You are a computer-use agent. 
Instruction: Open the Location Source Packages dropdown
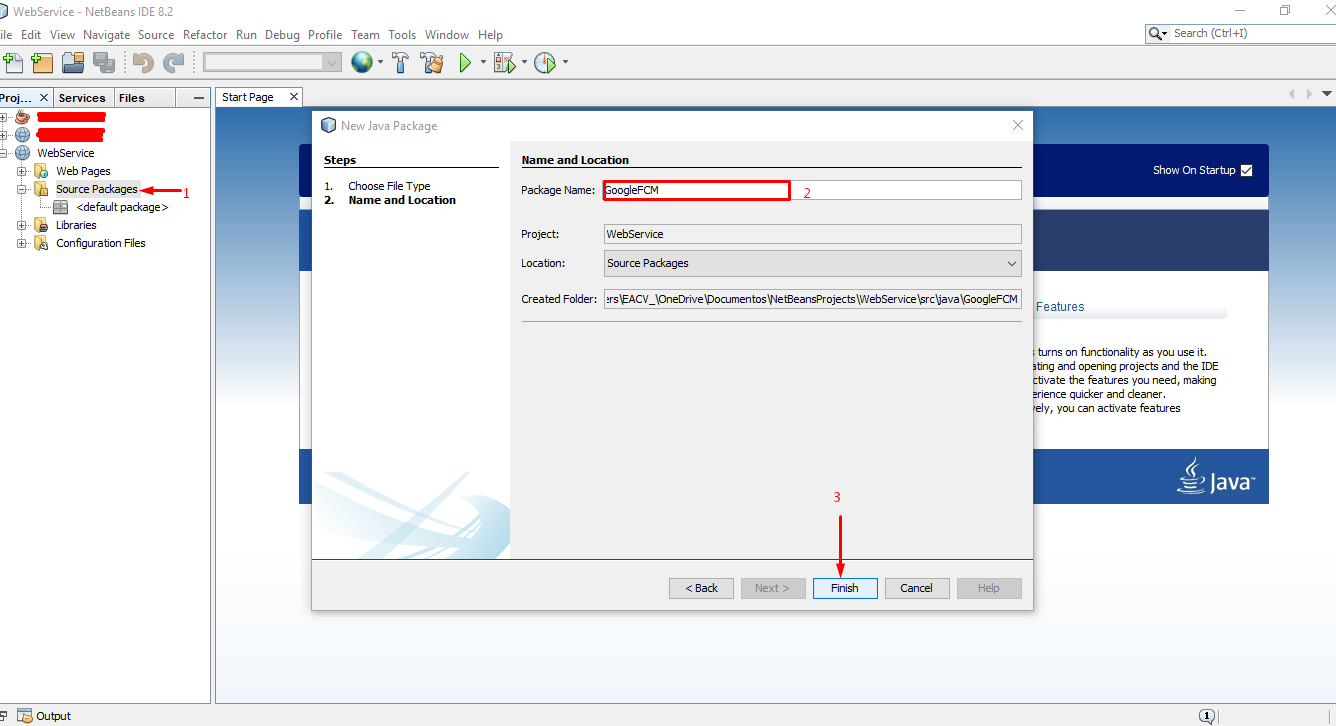[x=813, y=263]
